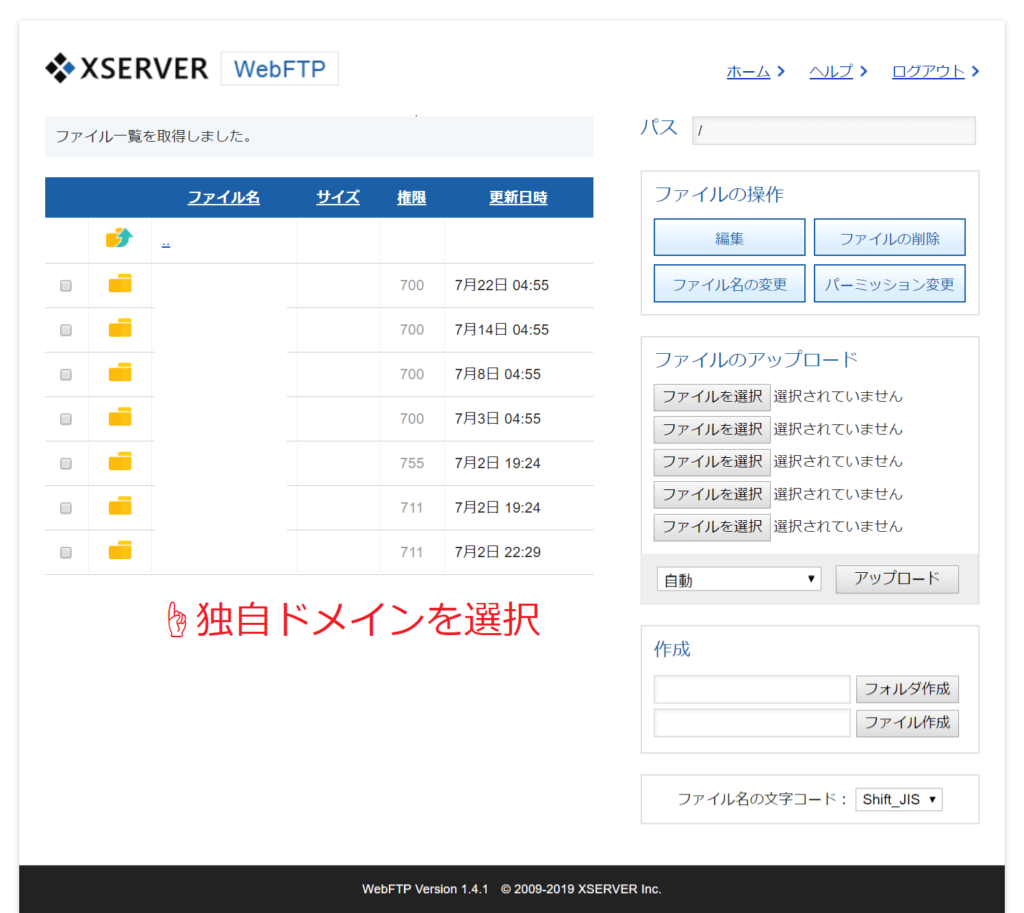Click the フォルダ作成 button
1024x913 pixels.
click(x=907, y=688)
